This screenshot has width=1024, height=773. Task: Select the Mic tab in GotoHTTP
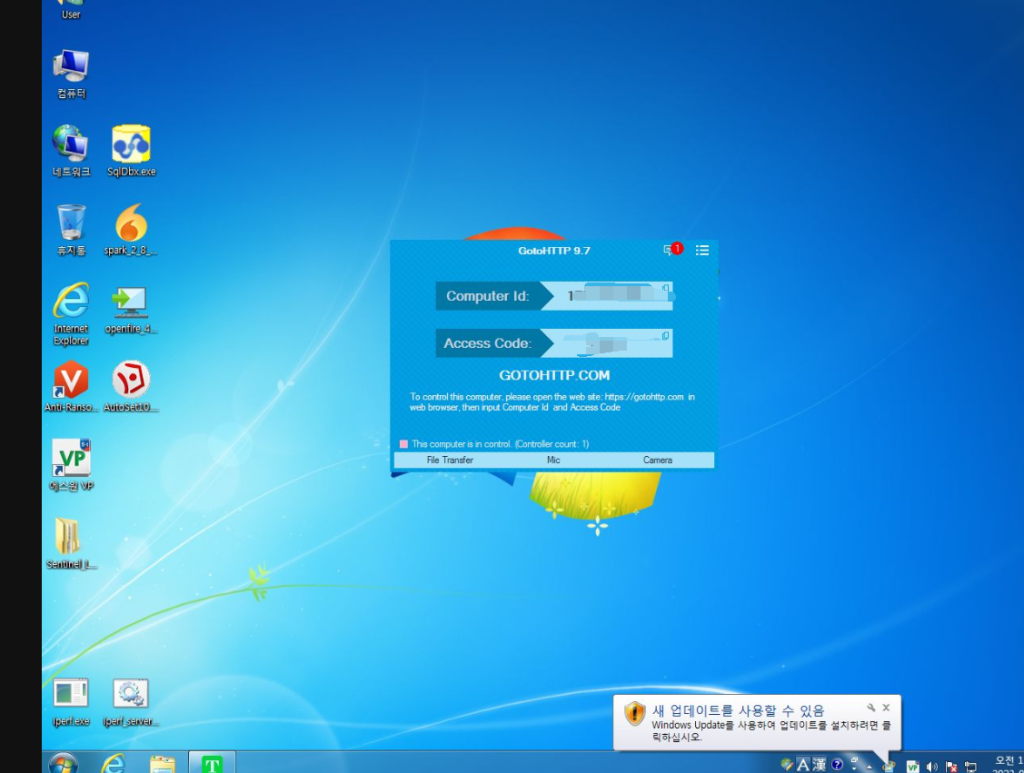tap(554, 460)
